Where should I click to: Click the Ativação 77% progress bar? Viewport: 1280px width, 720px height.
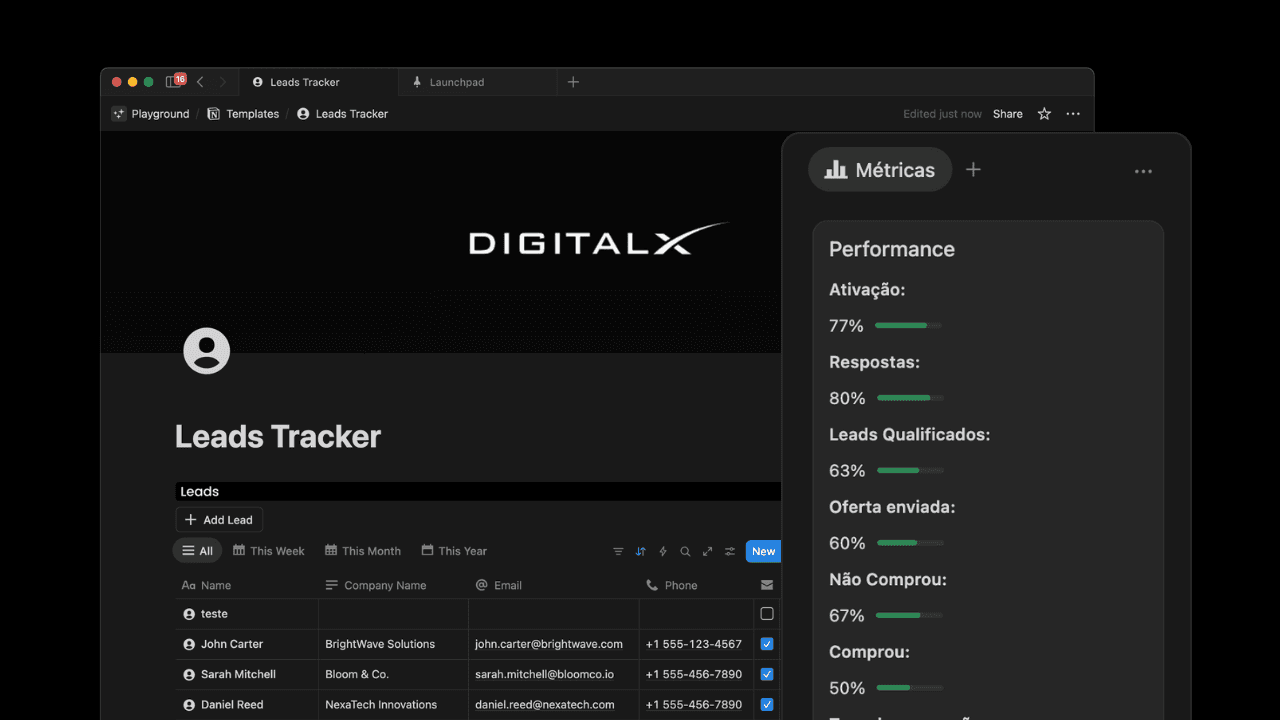click(908, 325)
